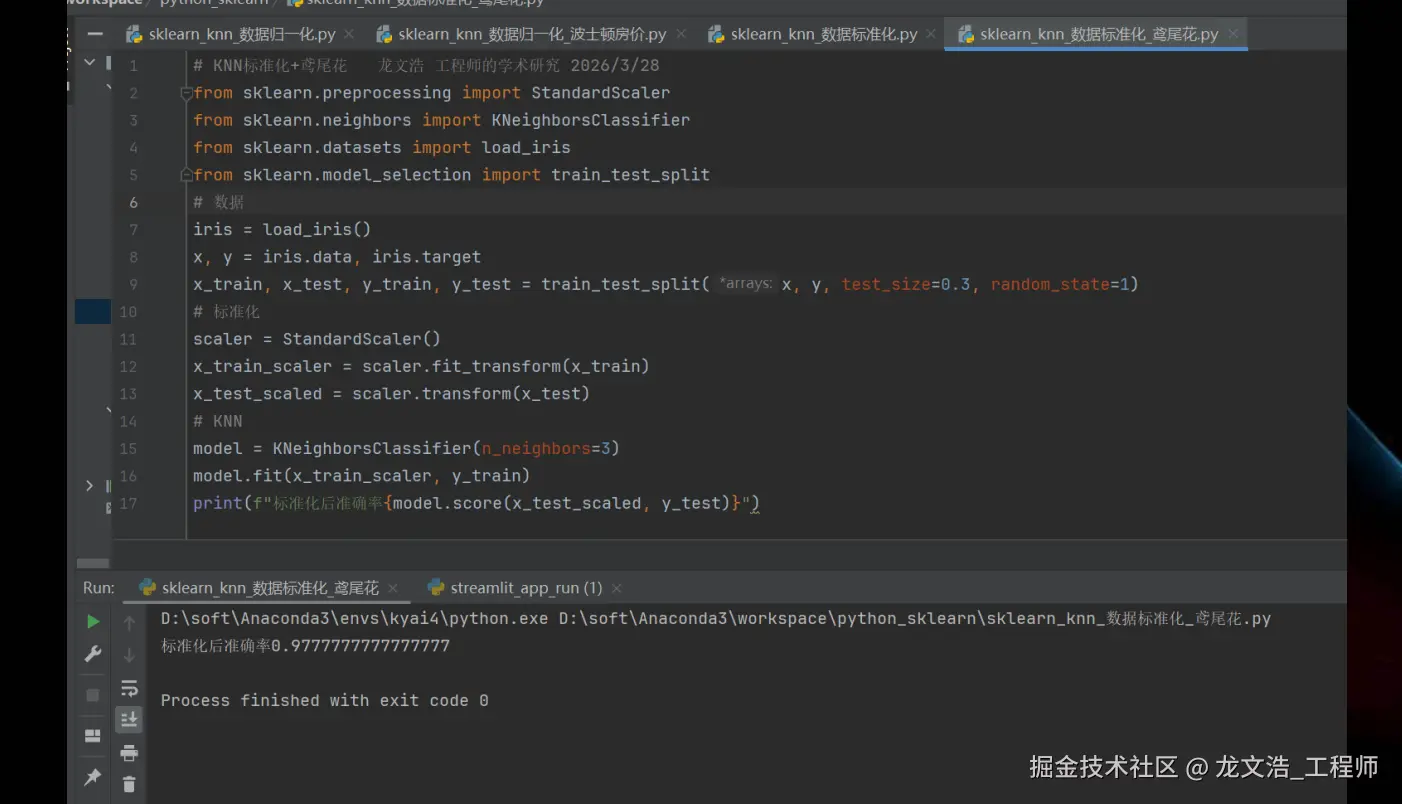Click the 'Run:' panel label
The image size is (1402, 804).
coord(99,588)
